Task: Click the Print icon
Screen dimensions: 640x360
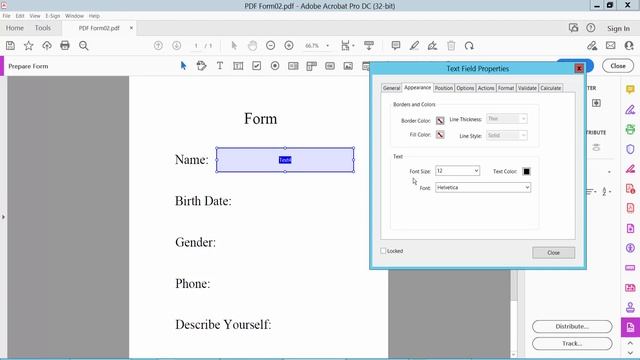Action: [65, 46]
